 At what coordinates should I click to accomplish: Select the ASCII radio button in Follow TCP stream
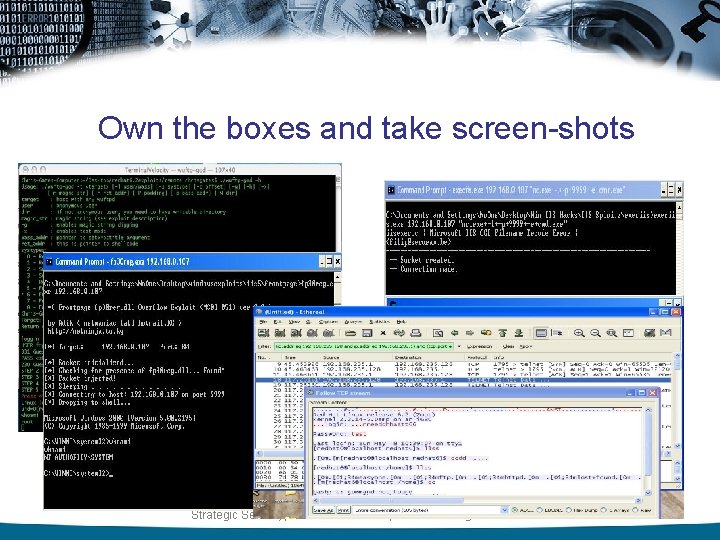(x=515, y=510)
